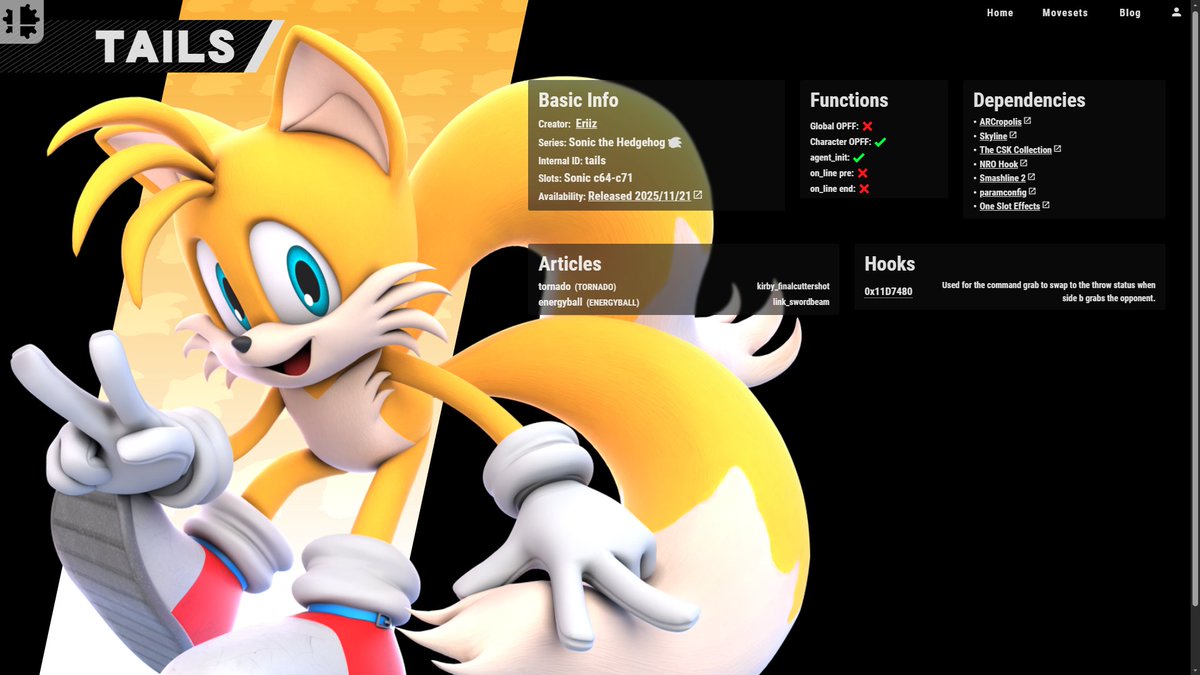Image resolution: width=1200 pixels, height=675 pixels.
Task: Click the link_swordbeam text
Action: (x=801, y=302)
